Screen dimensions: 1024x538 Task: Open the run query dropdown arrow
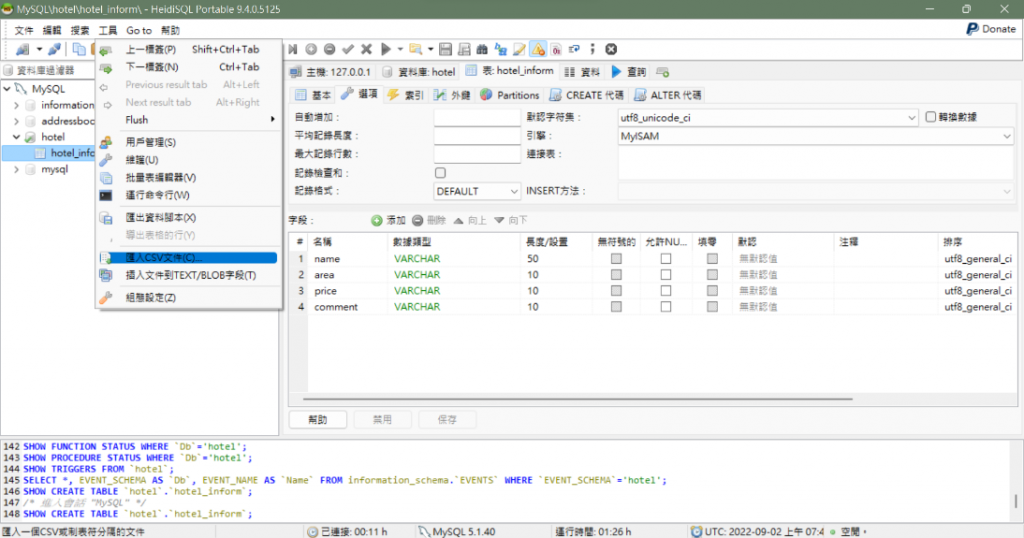pyautogui.click(x=400, y=49)
